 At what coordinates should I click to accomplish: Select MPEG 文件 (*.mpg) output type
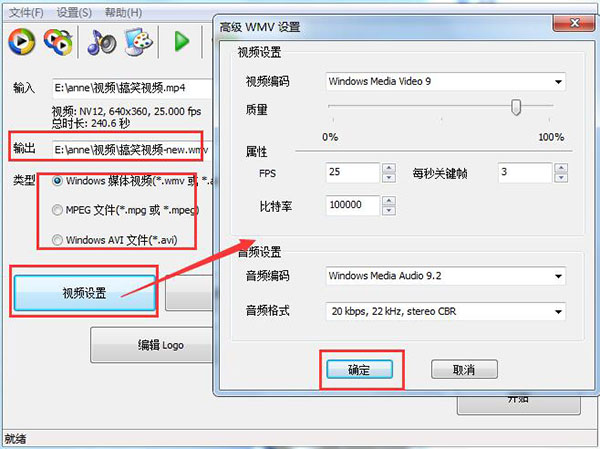tap(57, 210)
